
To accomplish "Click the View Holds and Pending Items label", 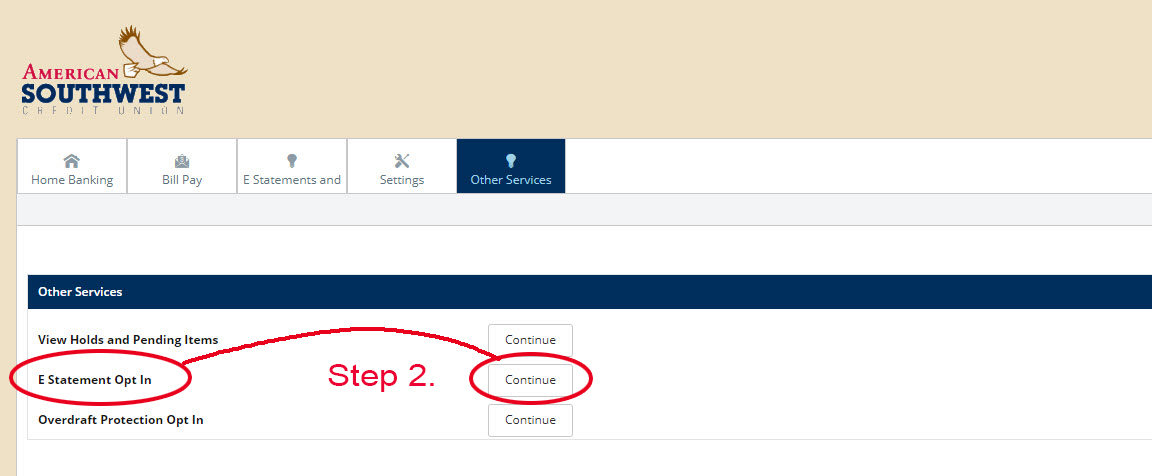I will [129, 340].
